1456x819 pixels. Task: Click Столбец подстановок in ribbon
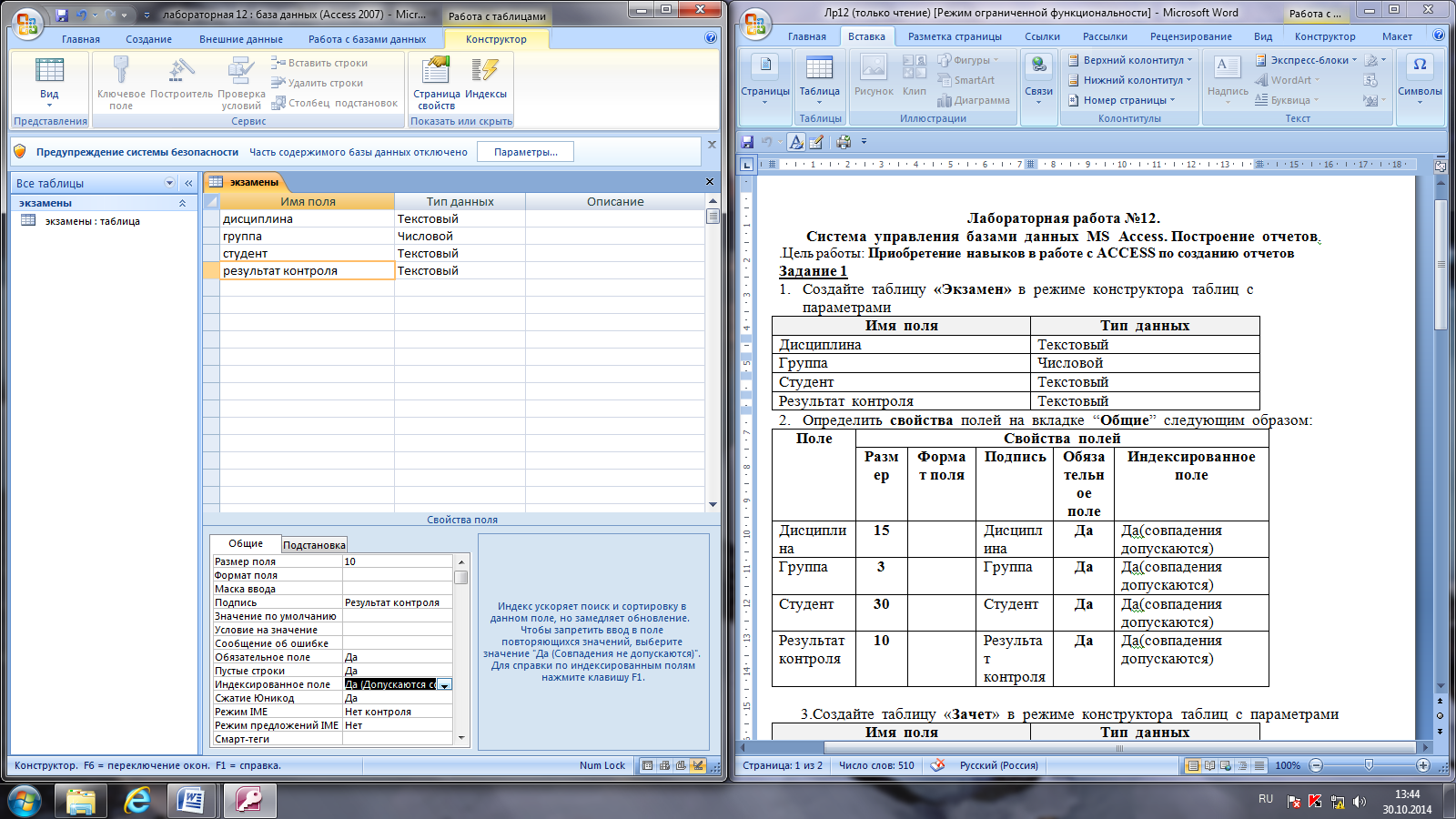coord(335,103)
